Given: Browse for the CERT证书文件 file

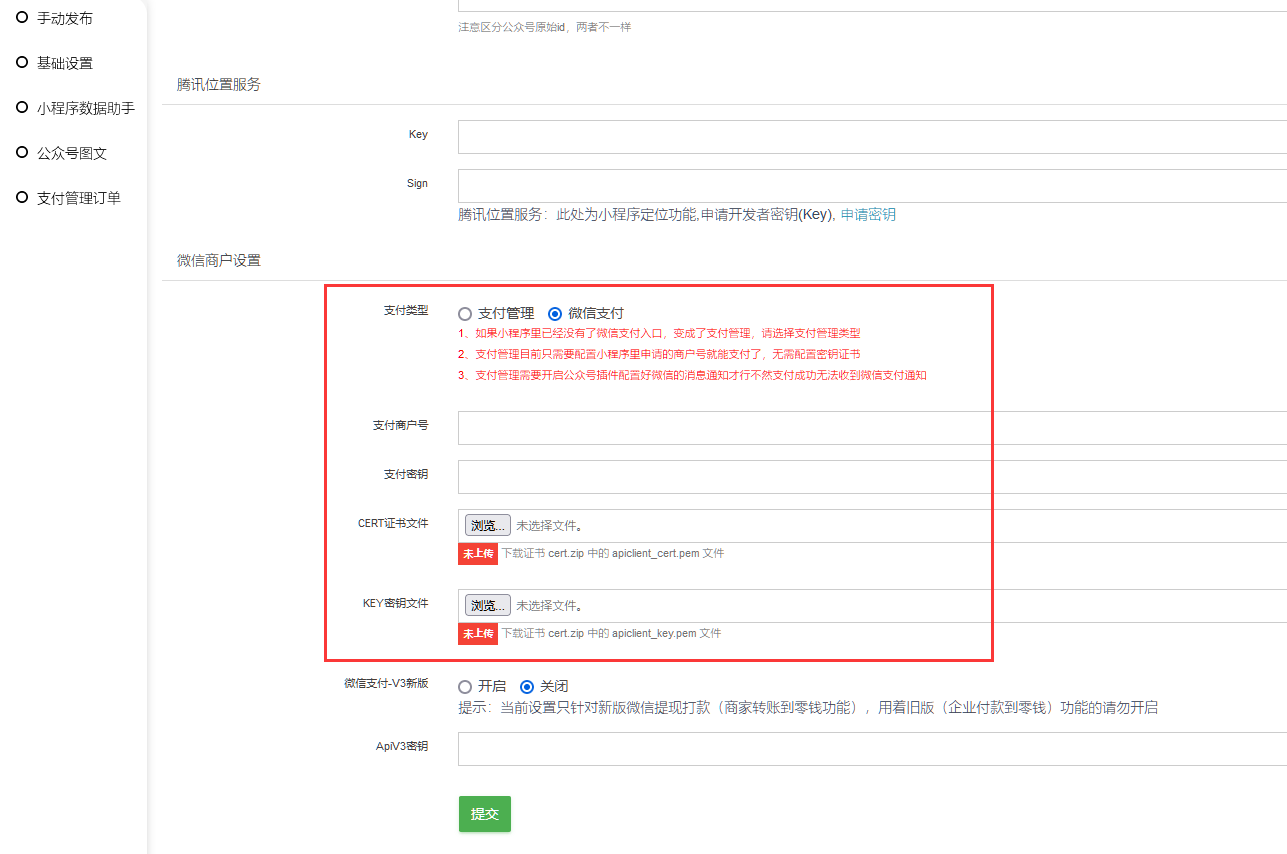Looking at the screenshot, I should (x=488, y=525).
